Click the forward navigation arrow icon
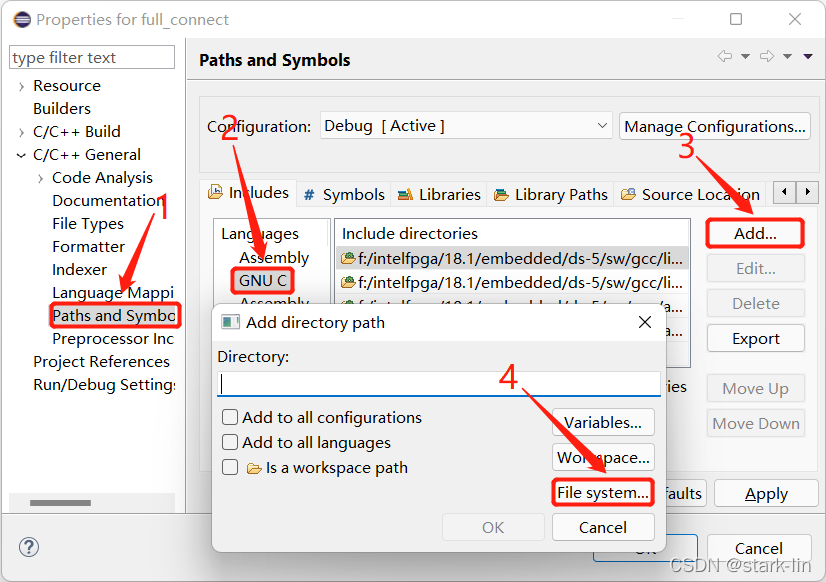Screen dimensions: 826x582 click(767, 56)
